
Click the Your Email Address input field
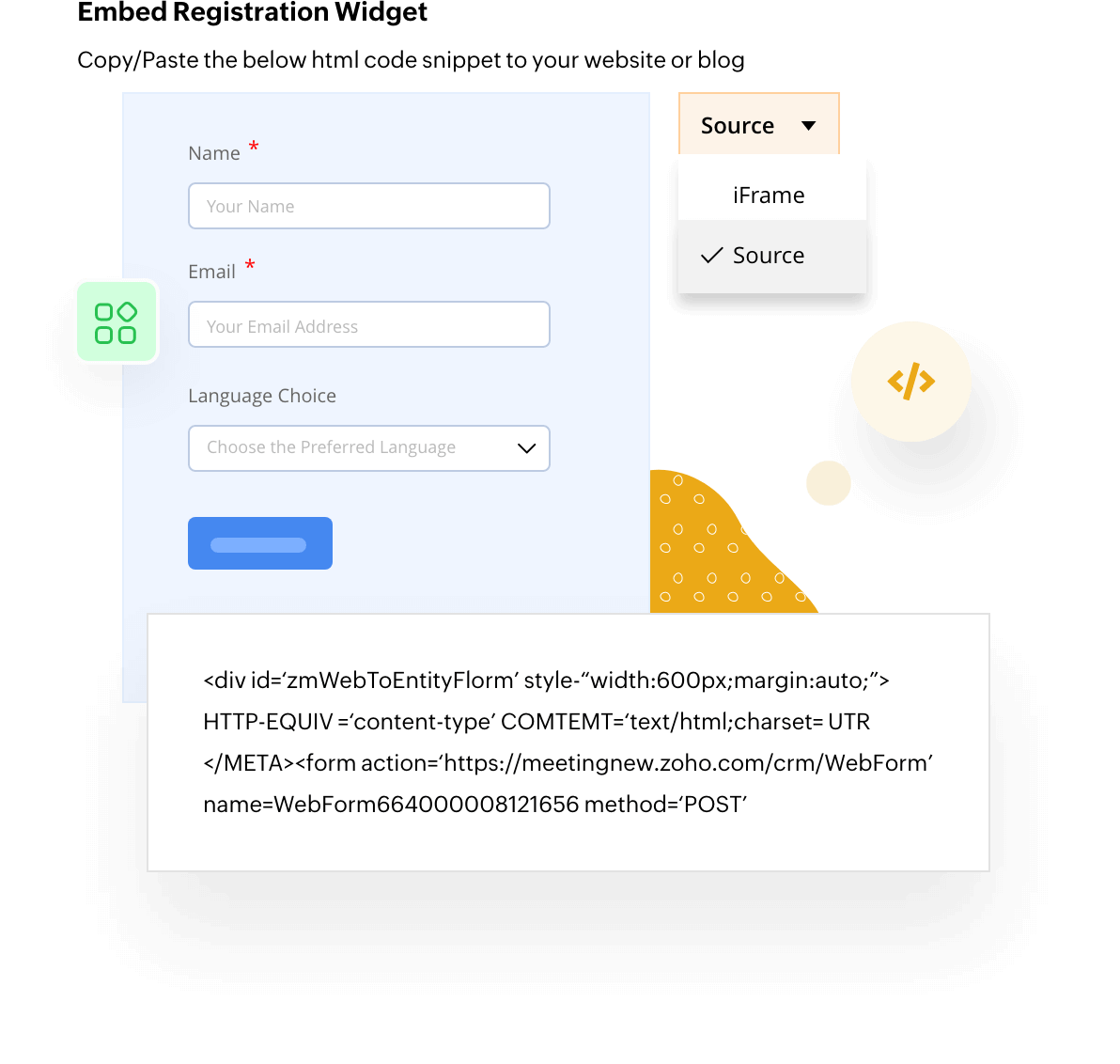tap(368, 324)
